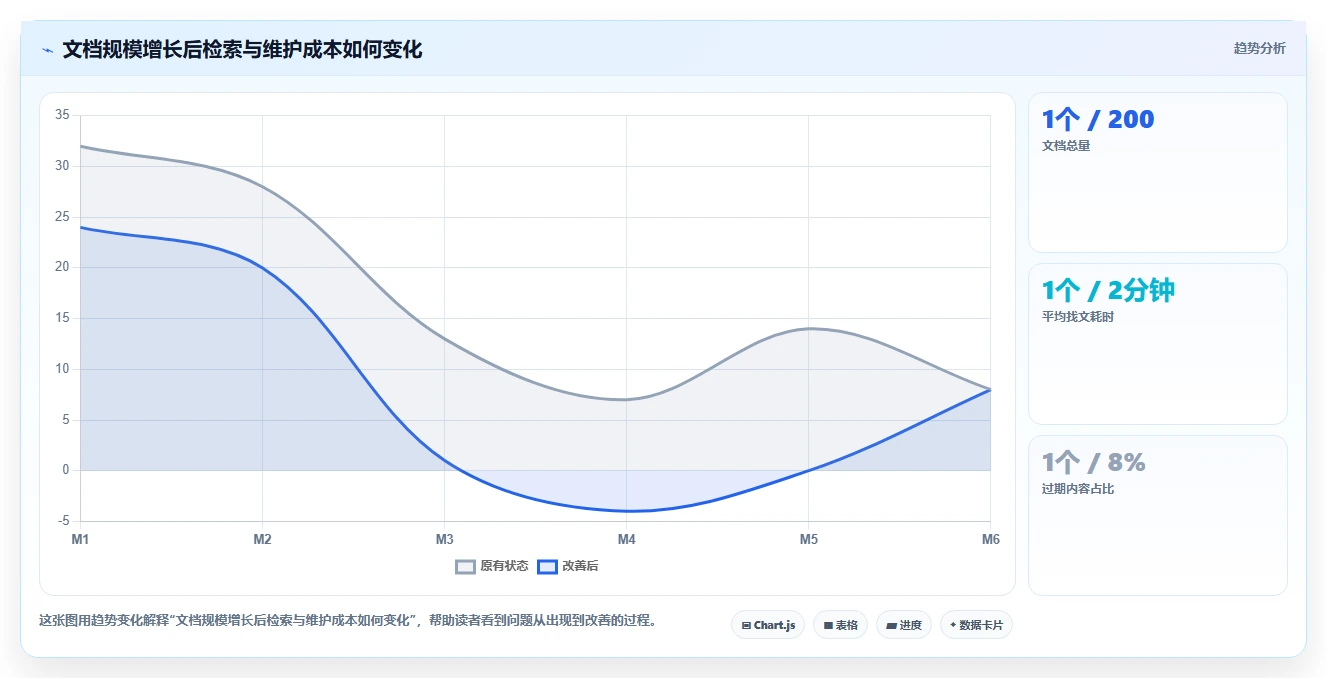Image resolution: width=1327 pixels, height=678 pixels.
Task: Click the 35 y-axis label
Action: coord(62,115)
